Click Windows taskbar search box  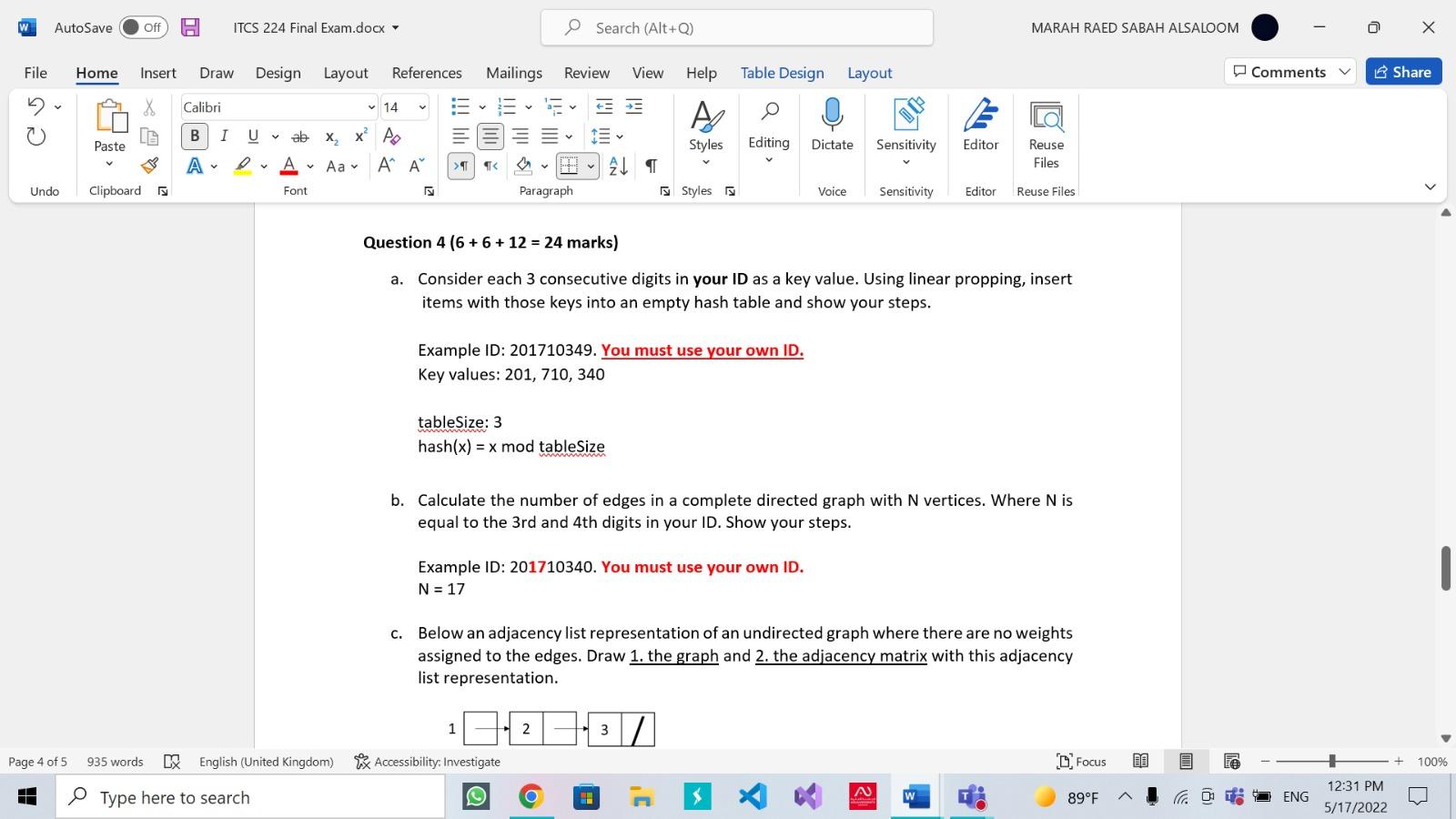tap(251, 797)
